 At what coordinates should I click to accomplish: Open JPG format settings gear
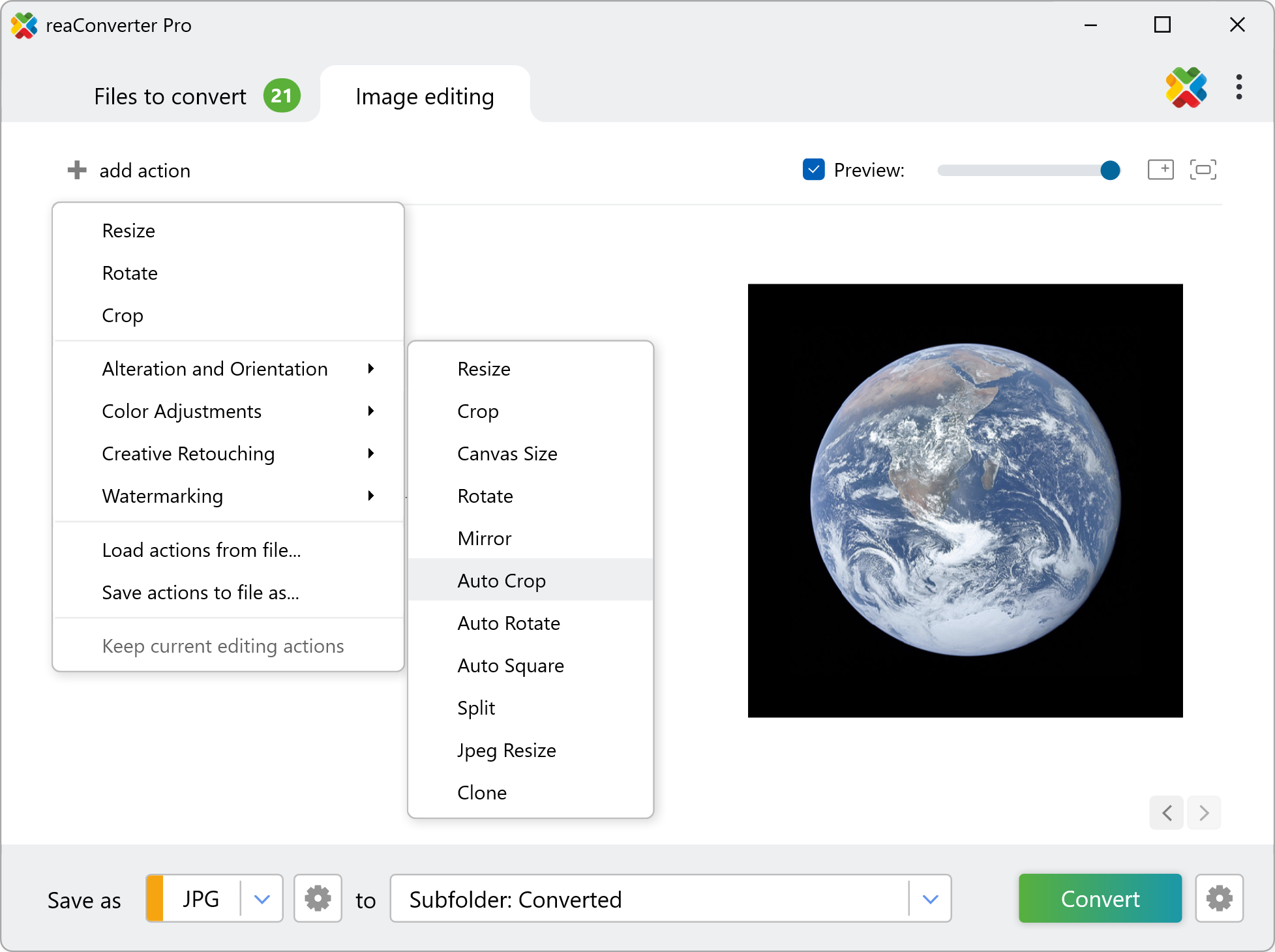pyautogui.click(x=318, y=899)
